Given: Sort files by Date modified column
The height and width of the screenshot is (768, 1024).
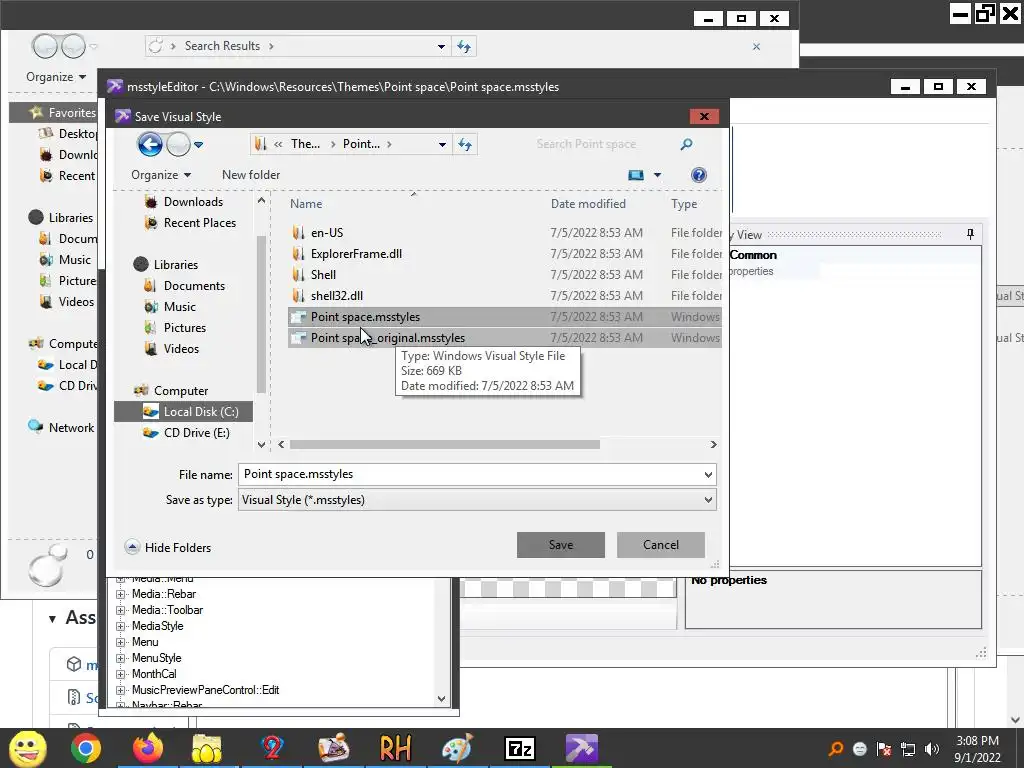Looking at the screenshot, I should [588, 204].
